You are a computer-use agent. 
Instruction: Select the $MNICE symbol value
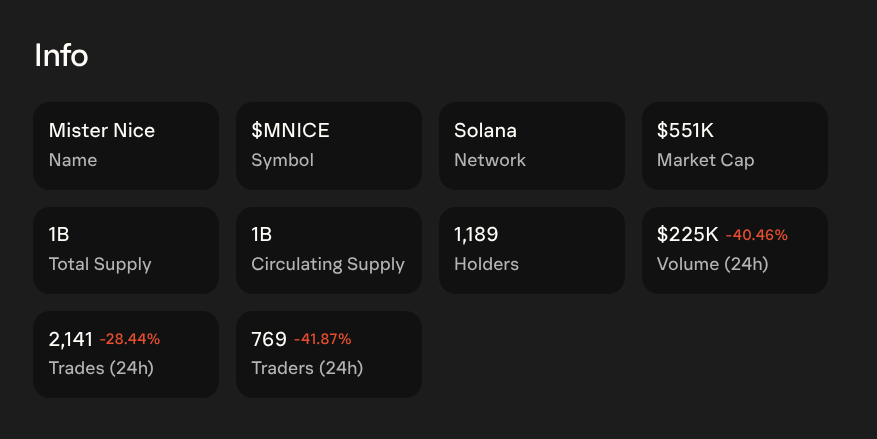(290, 130)
